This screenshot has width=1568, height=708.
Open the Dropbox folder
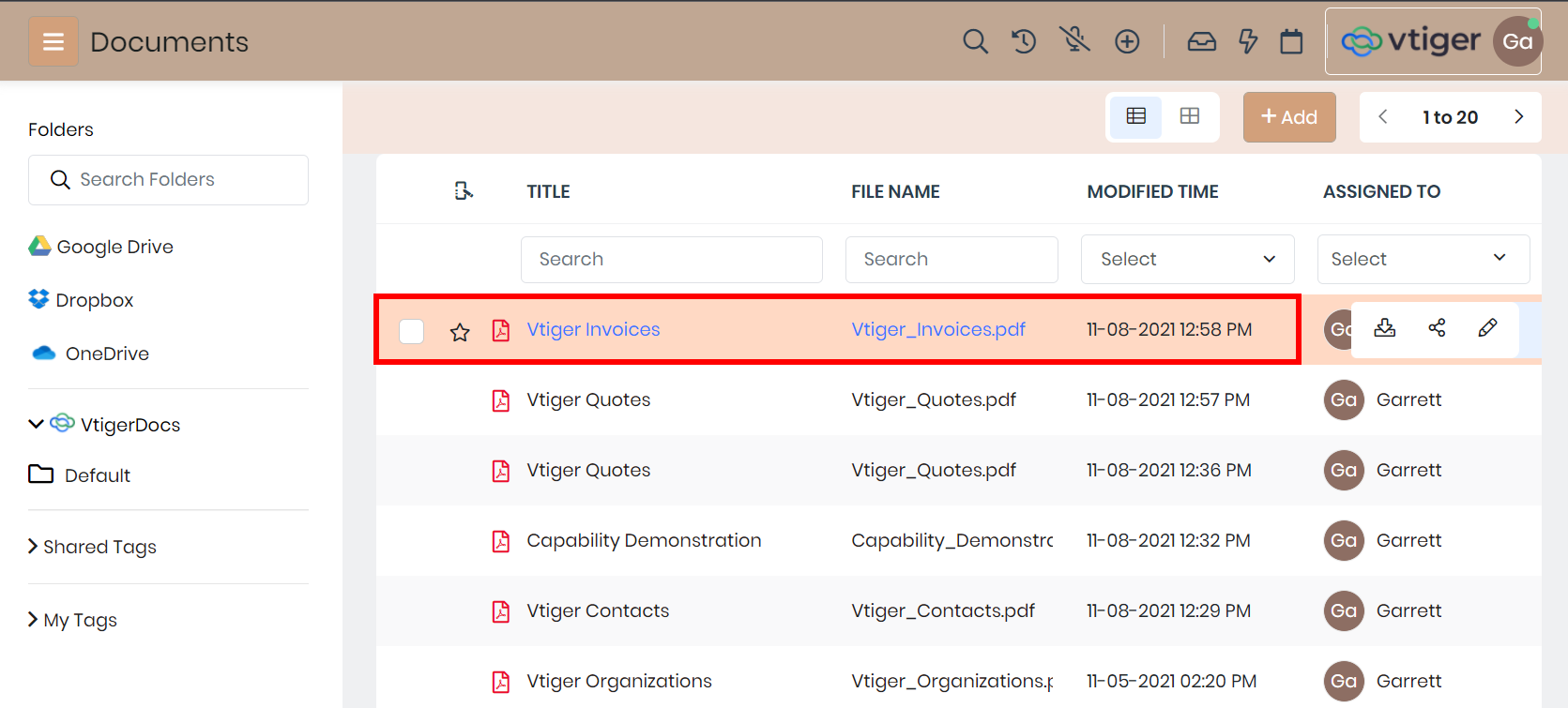[81, 300]
